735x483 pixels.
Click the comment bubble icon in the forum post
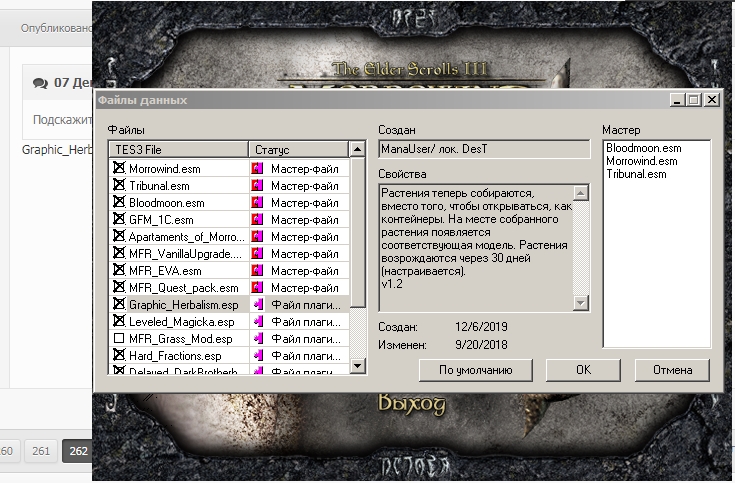coord(39,83)
